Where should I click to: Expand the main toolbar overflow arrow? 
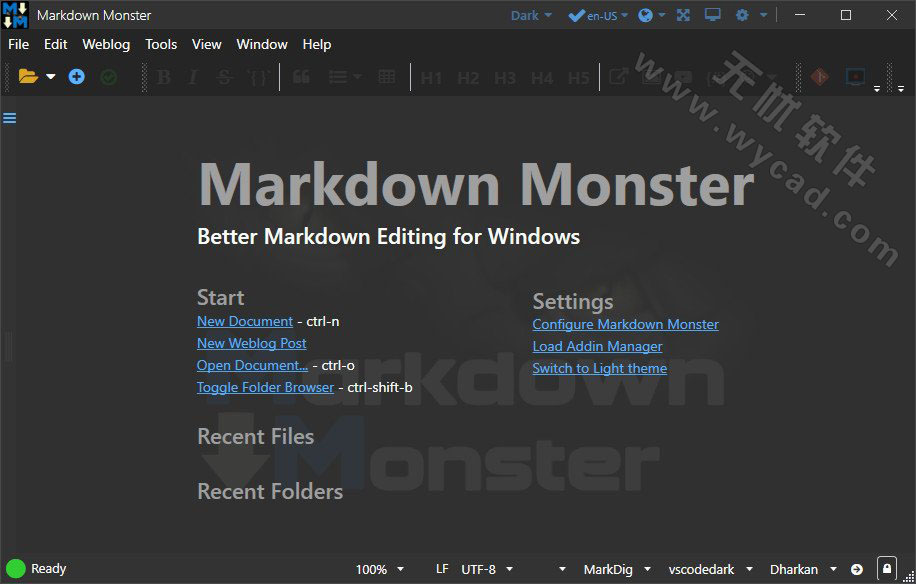tap(877, 89)
